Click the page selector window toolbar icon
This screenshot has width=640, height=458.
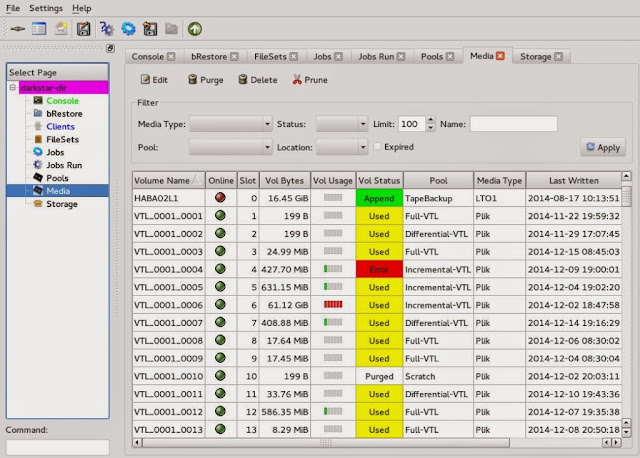click(x=39, y=29)
